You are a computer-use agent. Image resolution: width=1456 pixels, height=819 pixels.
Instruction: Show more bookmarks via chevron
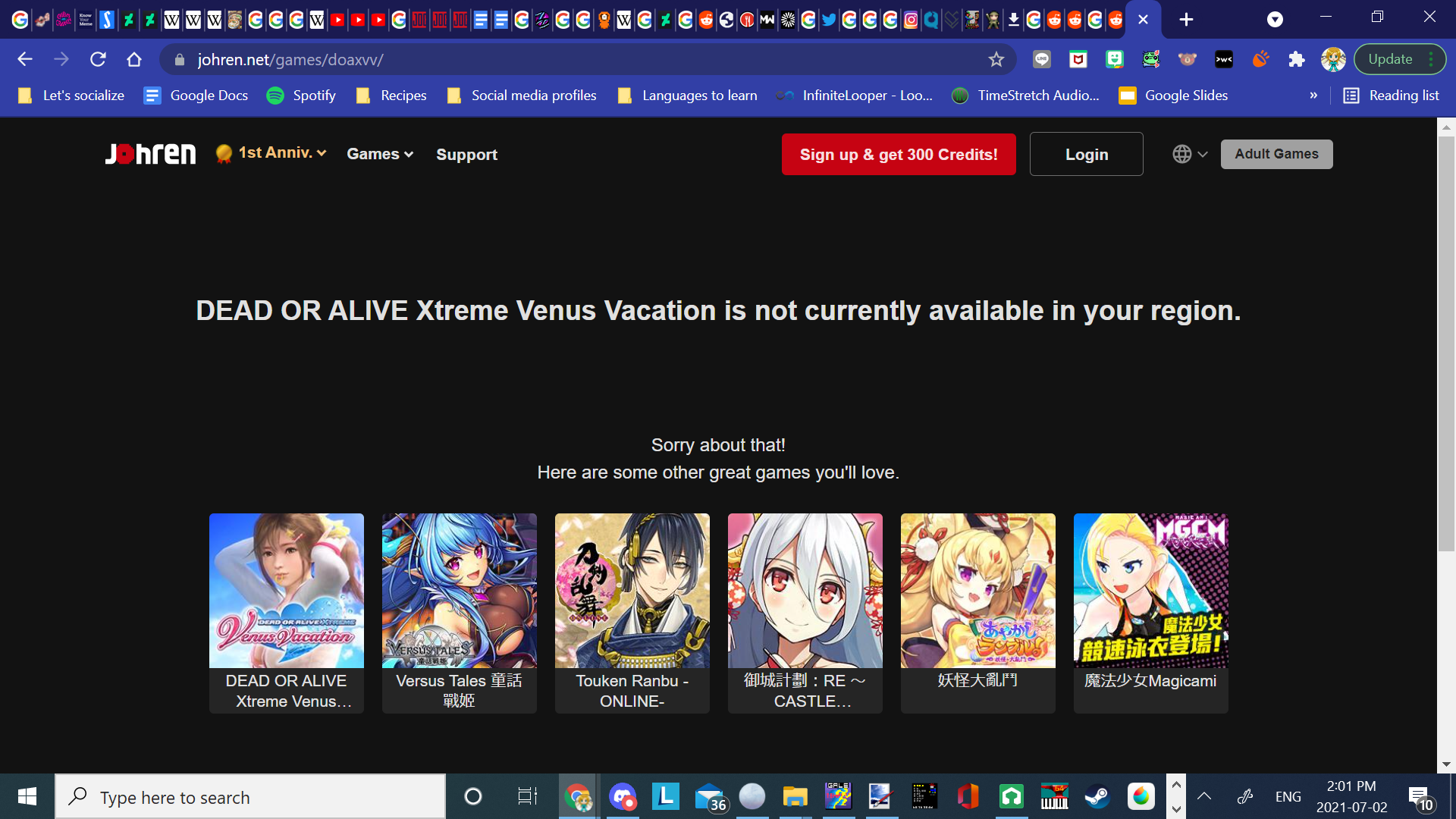click(1313, 96)
